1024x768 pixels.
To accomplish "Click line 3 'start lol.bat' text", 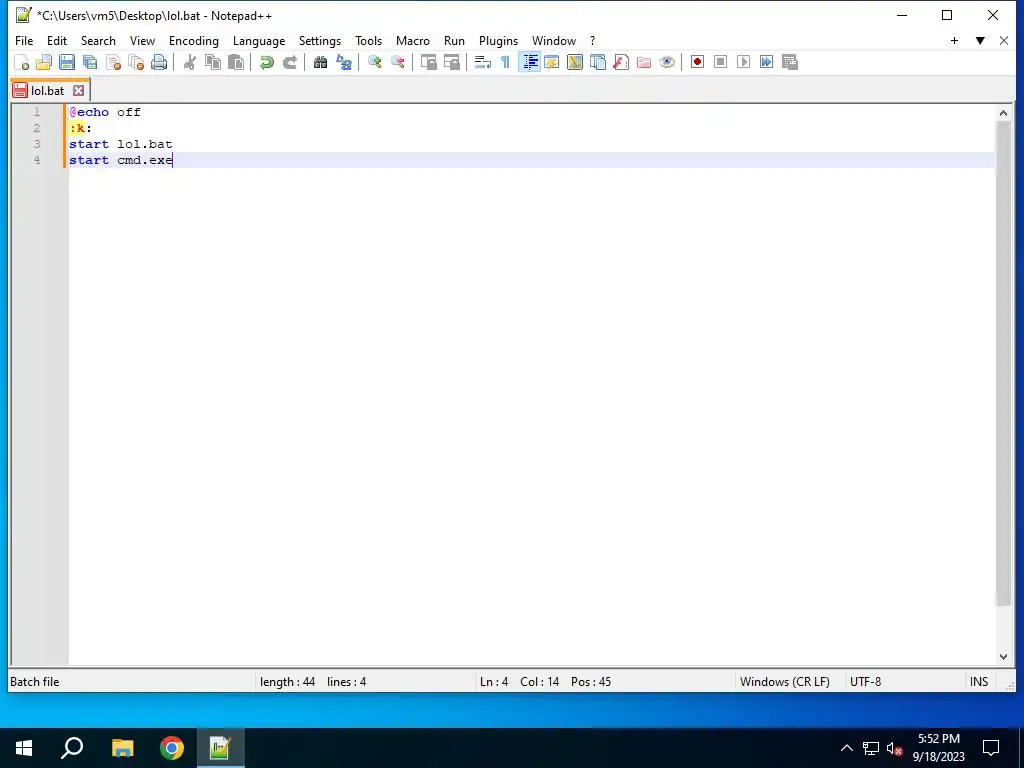I will [121, 144].
